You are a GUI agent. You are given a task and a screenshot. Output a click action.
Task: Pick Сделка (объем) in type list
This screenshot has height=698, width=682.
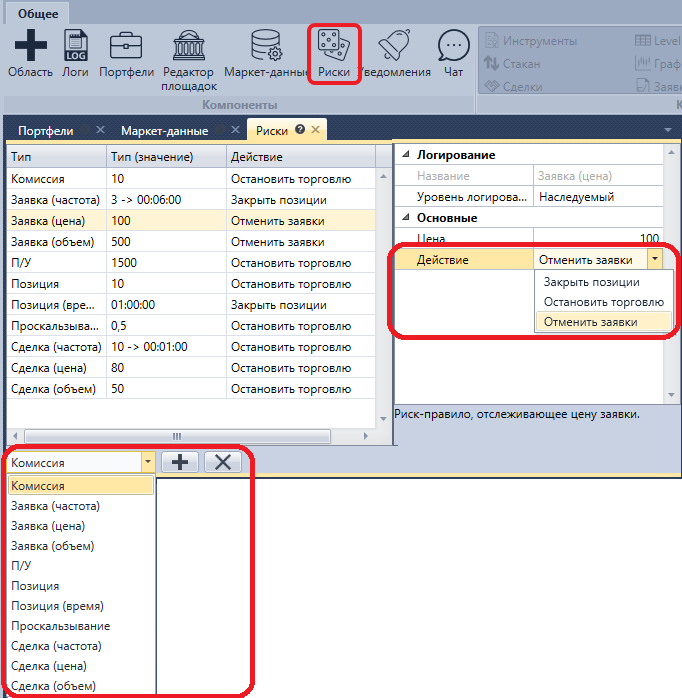coord(81,686)
